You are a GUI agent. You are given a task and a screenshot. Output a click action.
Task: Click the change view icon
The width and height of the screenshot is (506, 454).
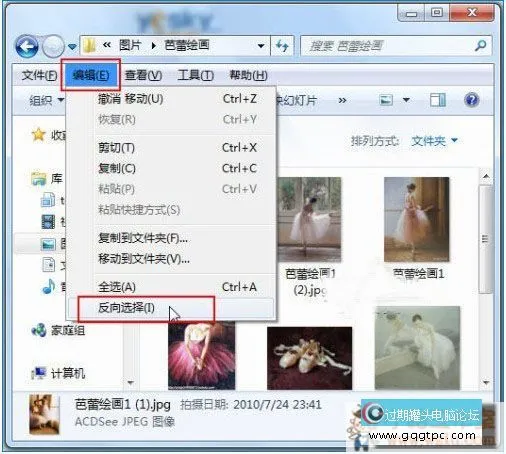386,100
